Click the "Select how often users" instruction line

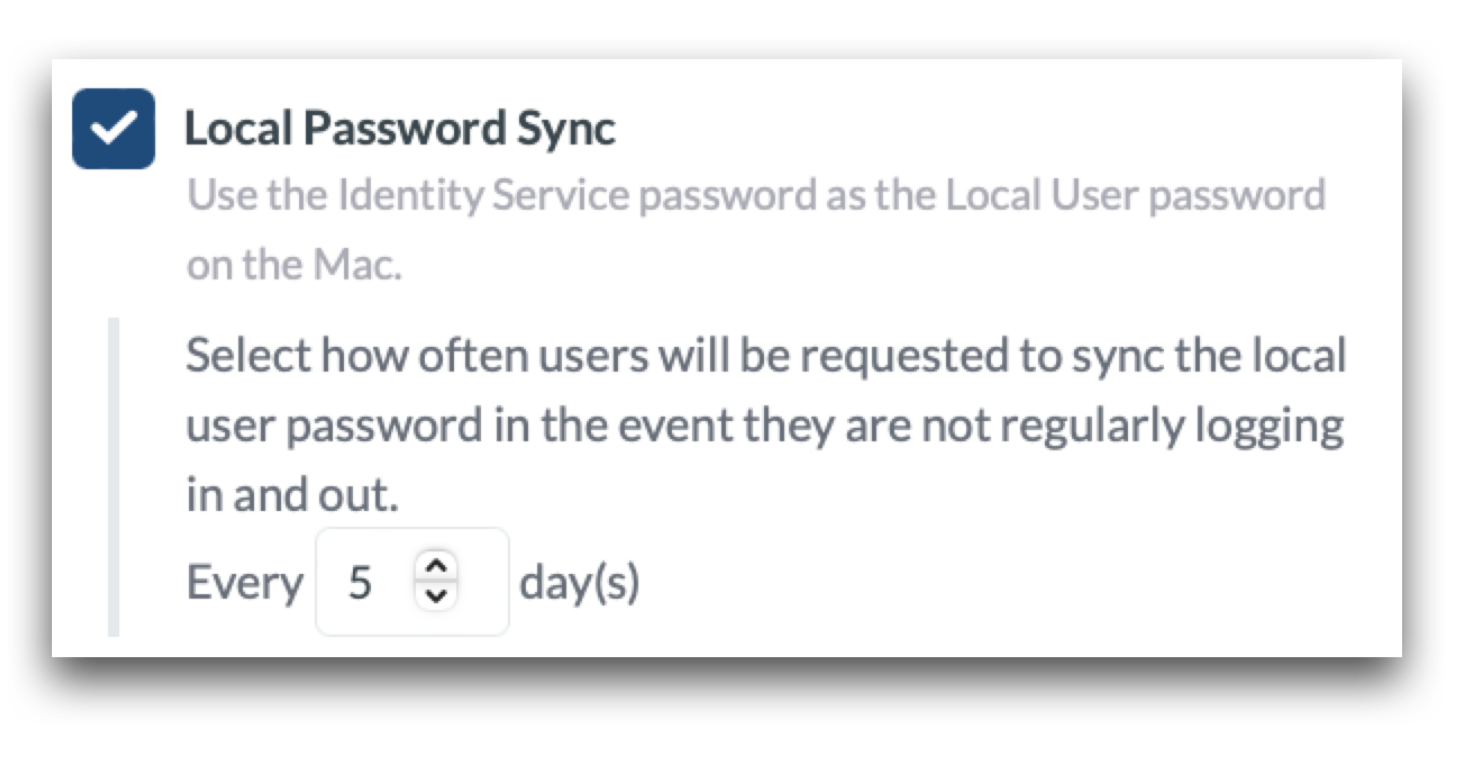tap(766, 356)
